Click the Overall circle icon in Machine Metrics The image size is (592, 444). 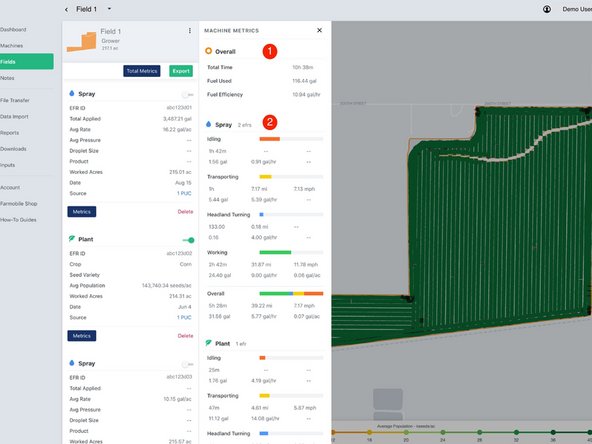click(208, 51)
